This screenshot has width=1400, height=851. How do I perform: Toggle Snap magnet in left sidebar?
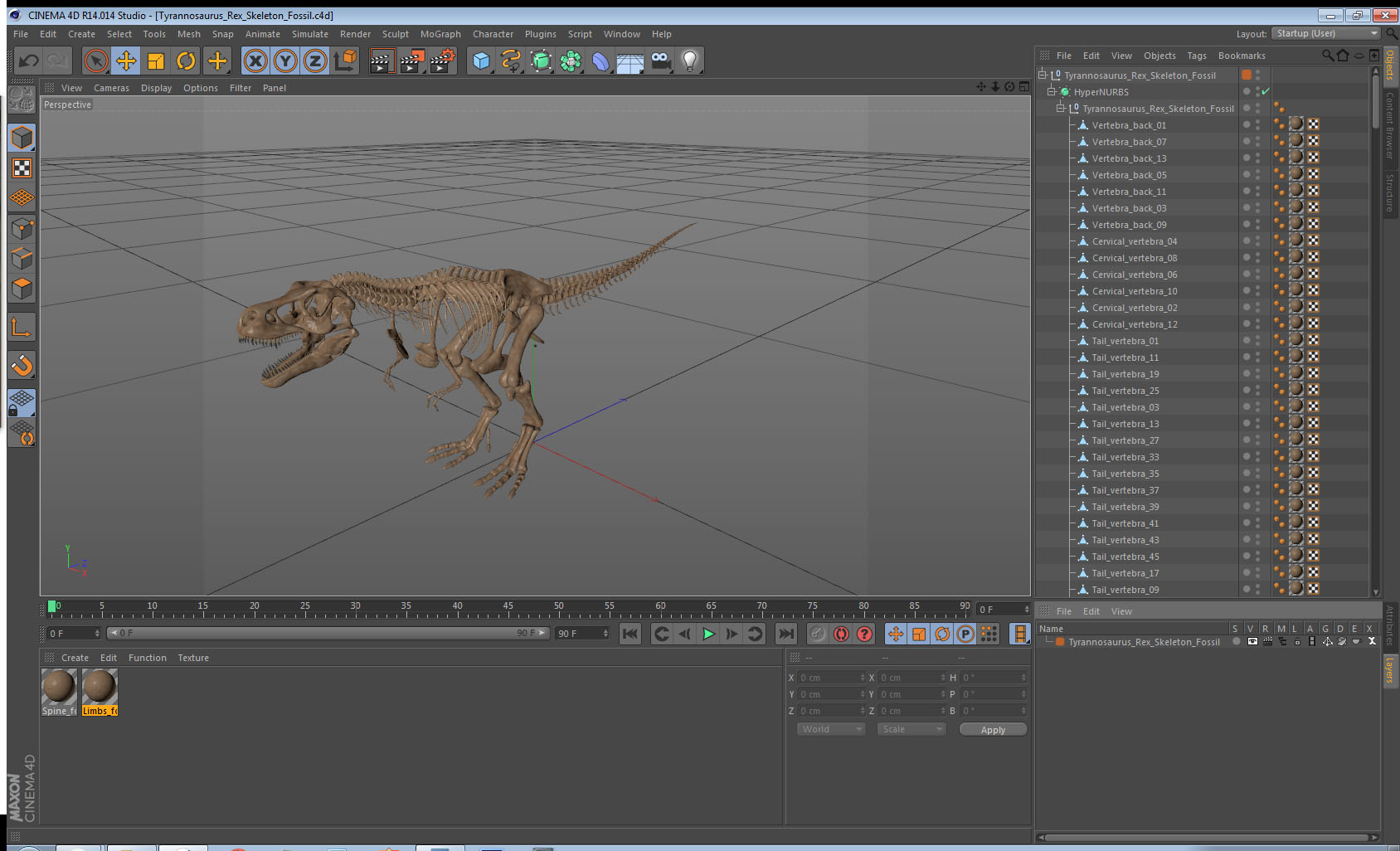tap(22, 365)
